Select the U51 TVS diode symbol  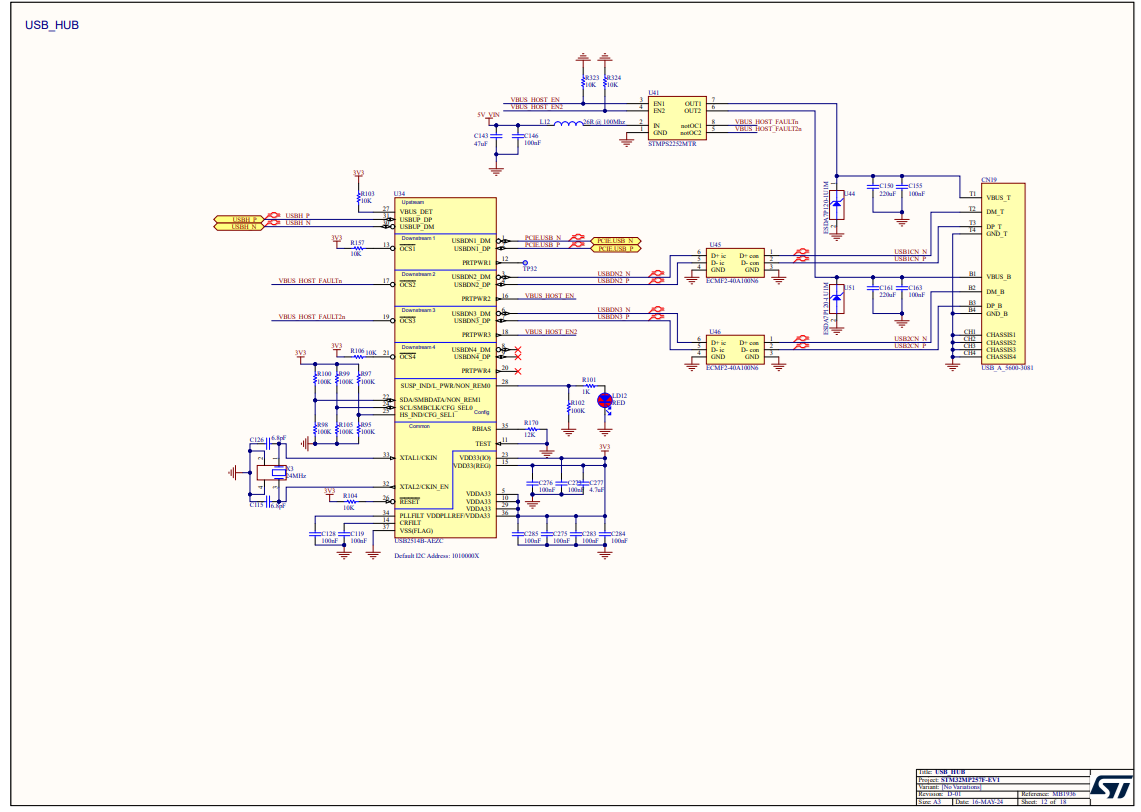837,298
